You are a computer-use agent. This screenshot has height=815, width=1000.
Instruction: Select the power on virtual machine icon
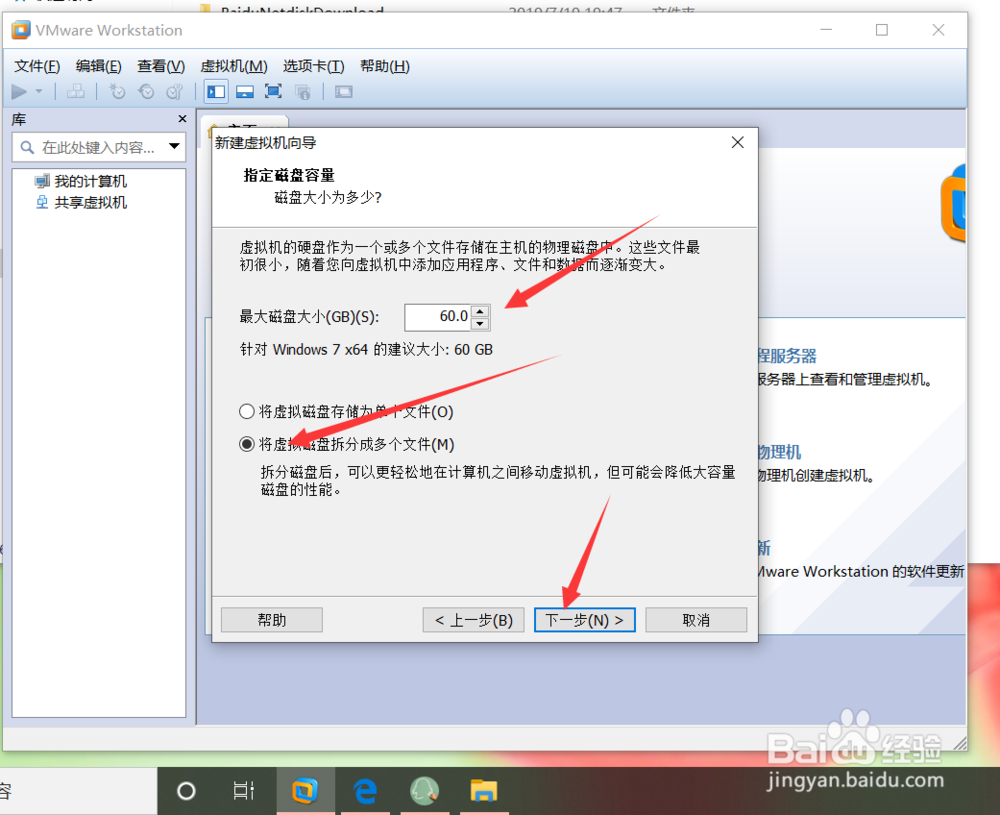(x=20, y=91)
